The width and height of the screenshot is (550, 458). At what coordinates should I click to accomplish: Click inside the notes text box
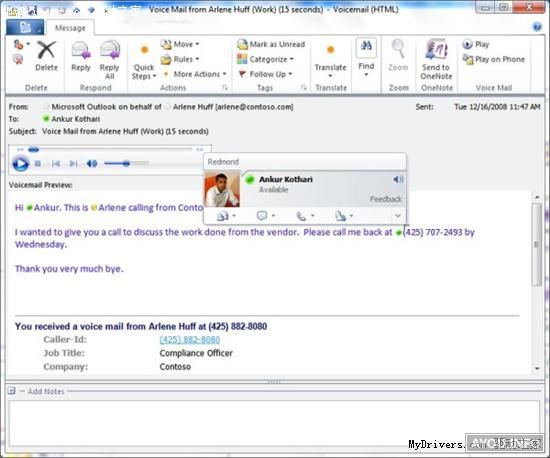pyautogui.click(x=274, y=424)
